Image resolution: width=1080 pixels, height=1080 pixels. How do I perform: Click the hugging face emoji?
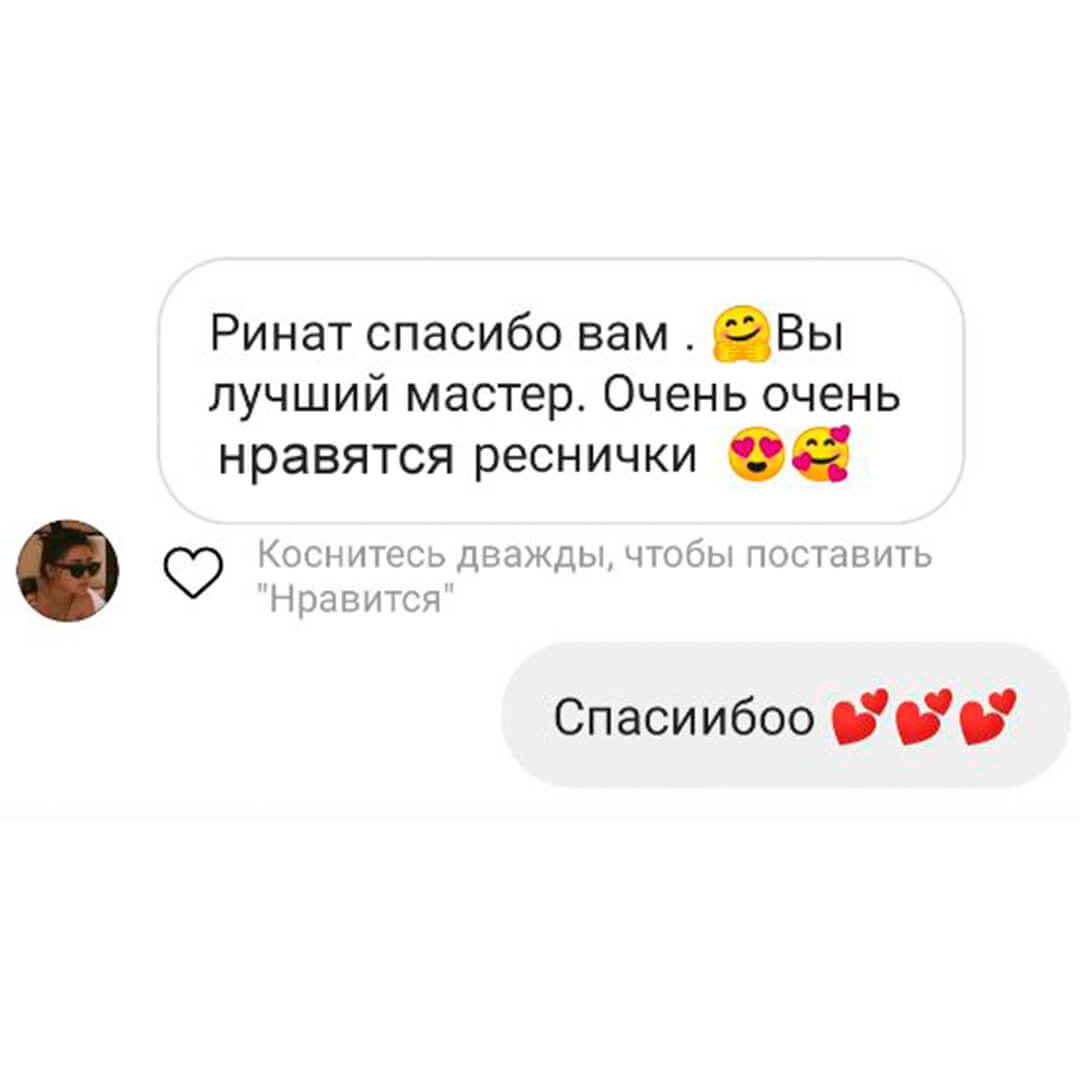coord(740,335)
